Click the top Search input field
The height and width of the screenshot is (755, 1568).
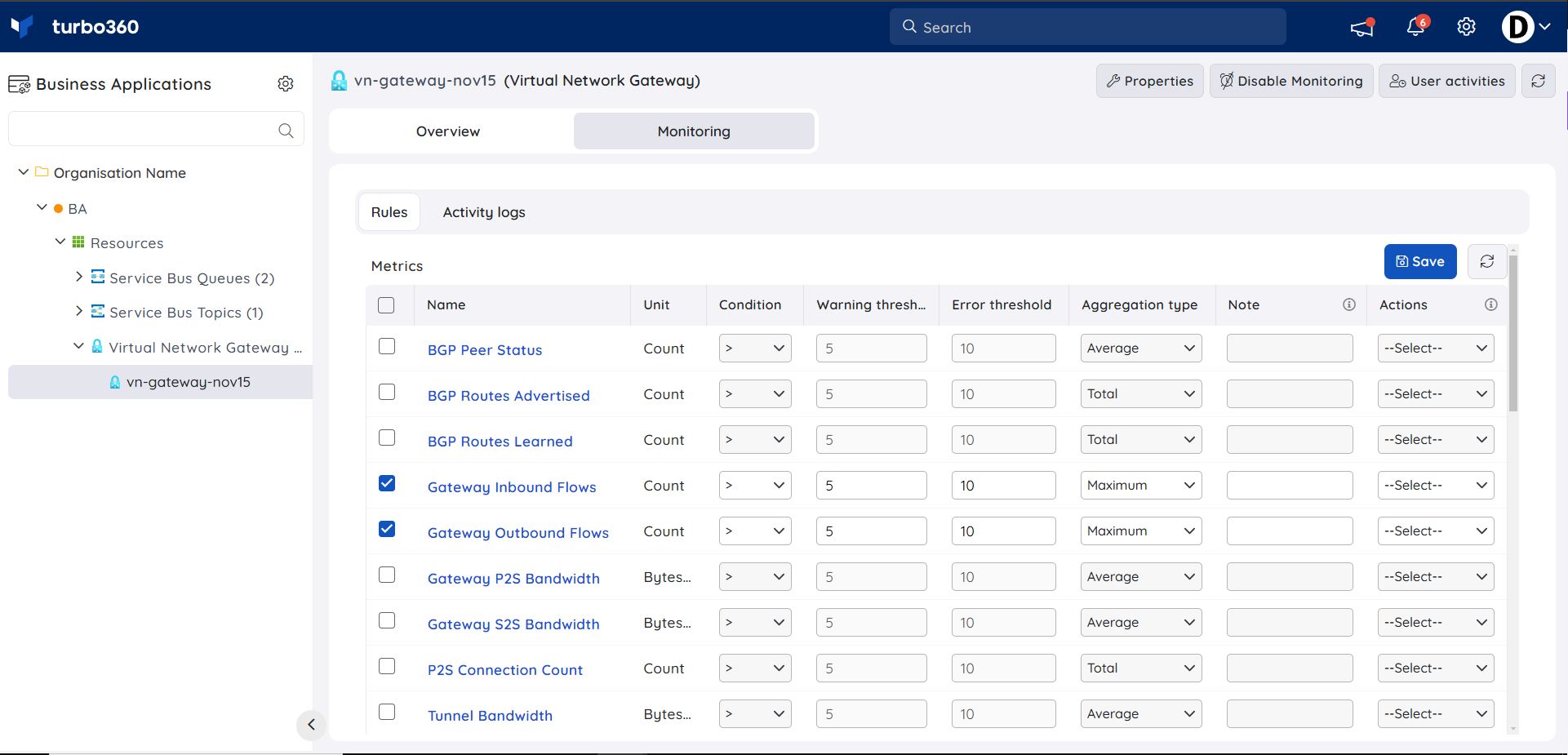tap(1088, 27)
